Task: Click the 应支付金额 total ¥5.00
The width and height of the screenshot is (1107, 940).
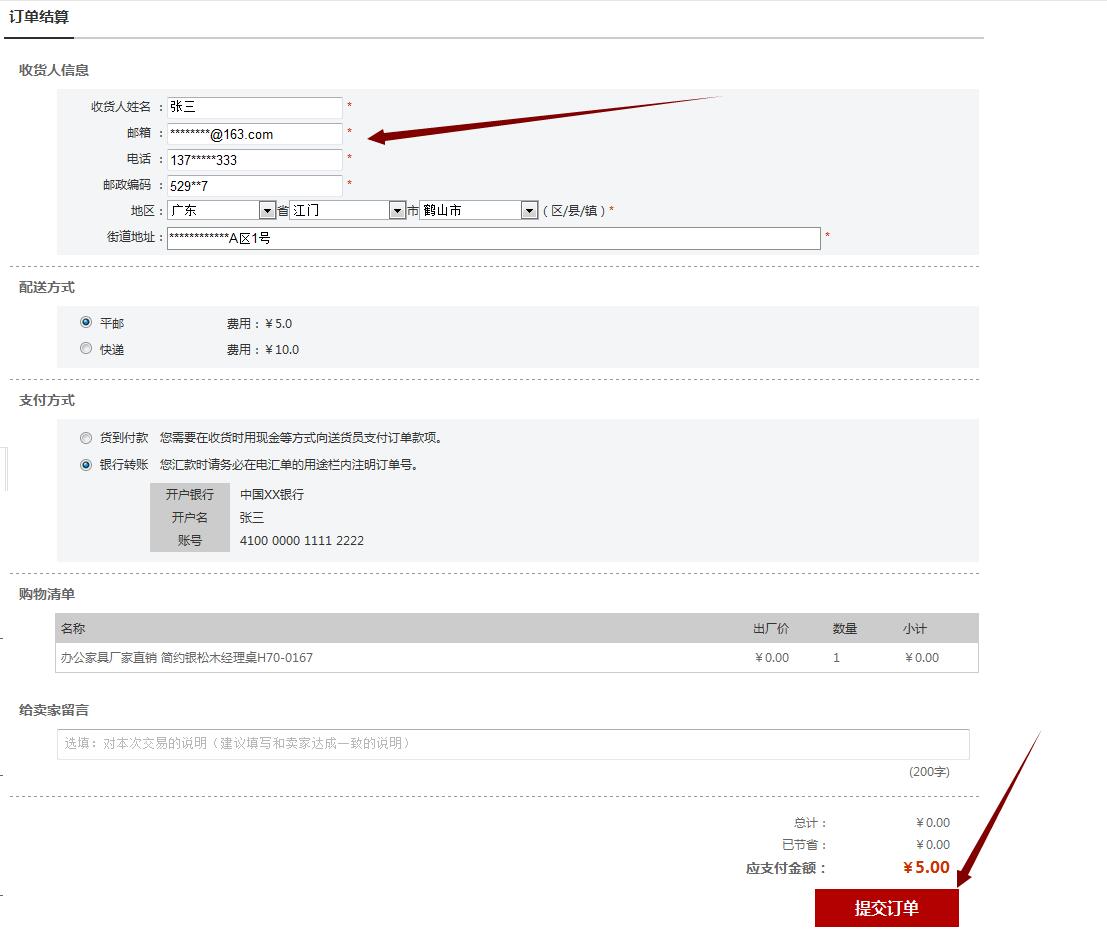Action: pyautogui.click(x=926, y=868)
